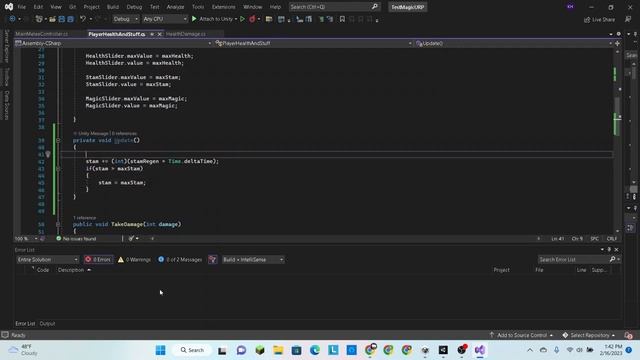
Task: Click the light bulb quick actions icon
Action: pyautogui.click(x=48, y=154)
